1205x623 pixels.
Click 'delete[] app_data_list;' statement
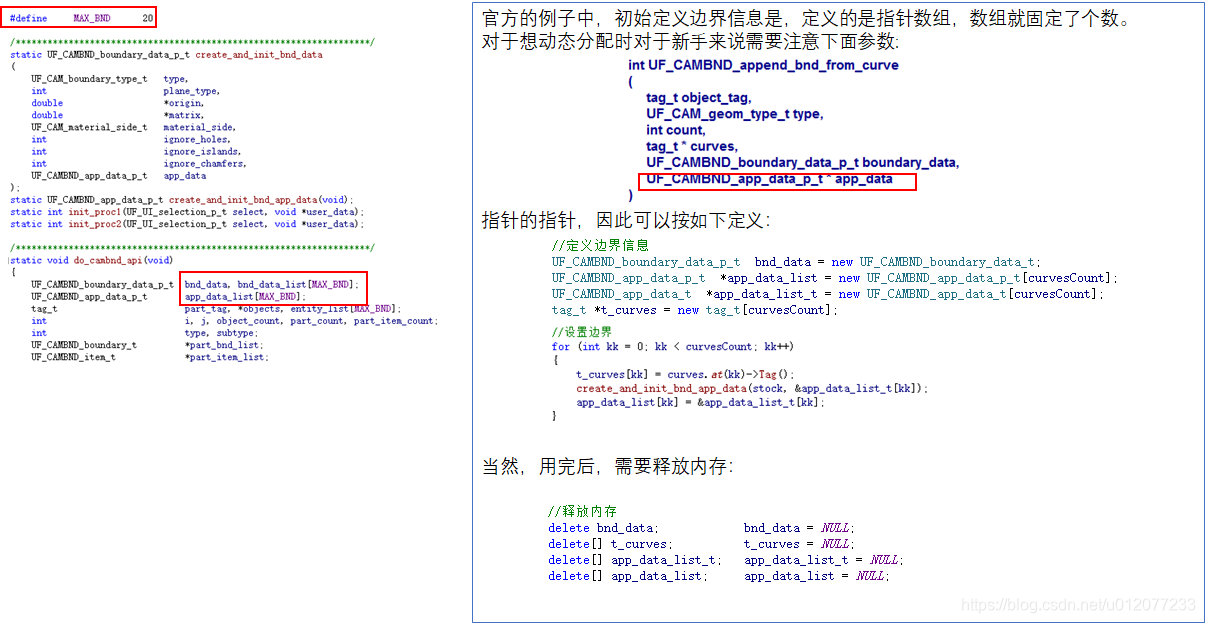point(628,576)
